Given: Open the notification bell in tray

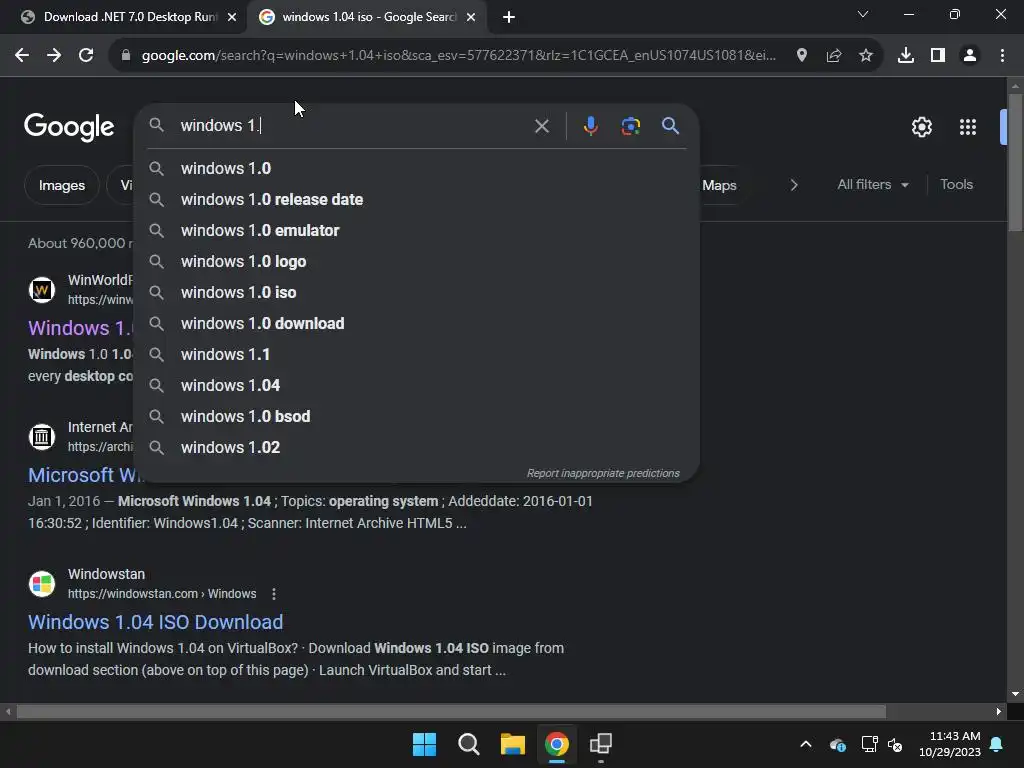Looking at the screenshot, I should pyautogui.click(x=997, y=744).
